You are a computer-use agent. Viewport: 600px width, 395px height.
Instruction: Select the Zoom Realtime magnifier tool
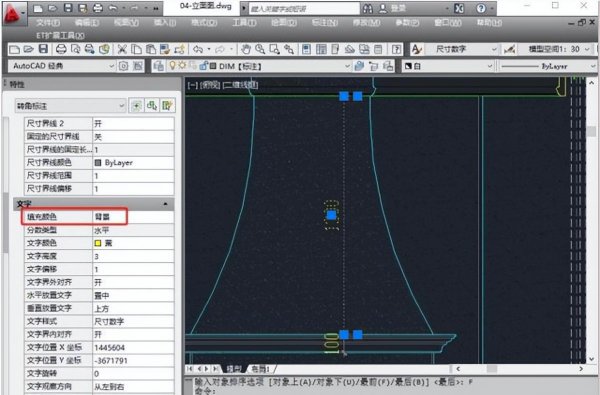click(x=260, y=49)
